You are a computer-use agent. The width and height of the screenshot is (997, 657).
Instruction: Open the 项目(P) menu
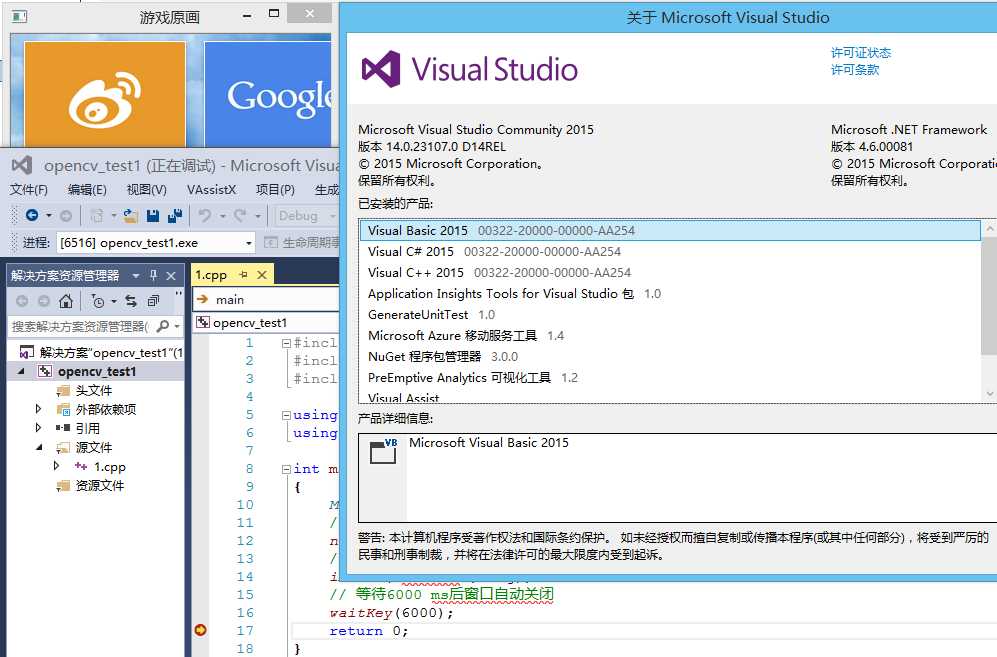275,190
